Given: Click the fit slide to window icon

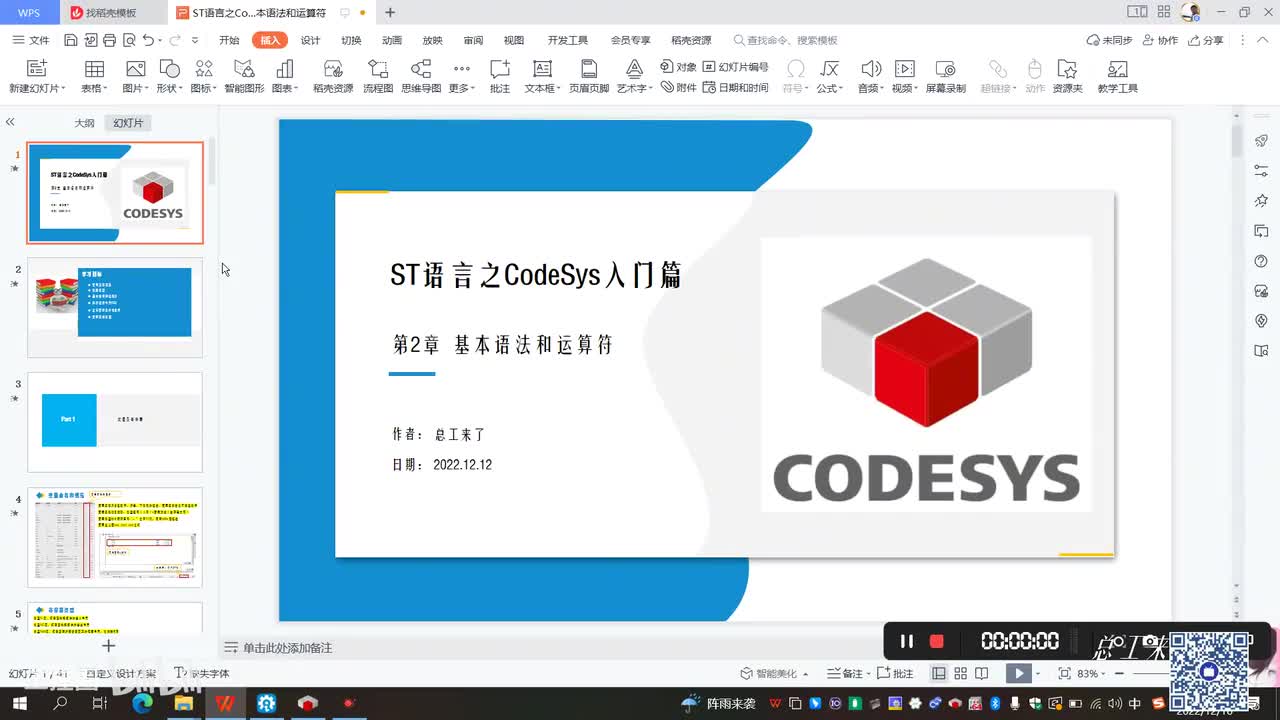Looking at the screenshot, I should pos(1064,674).
